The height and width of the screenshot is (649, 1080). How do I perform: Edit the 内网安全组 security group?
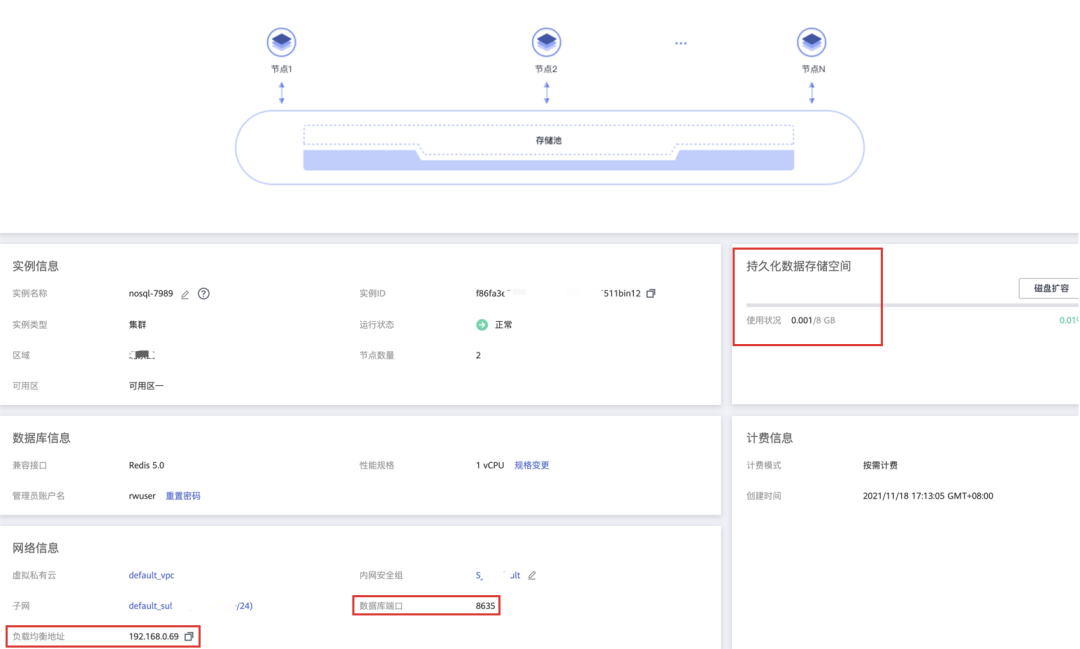[532, 575]
